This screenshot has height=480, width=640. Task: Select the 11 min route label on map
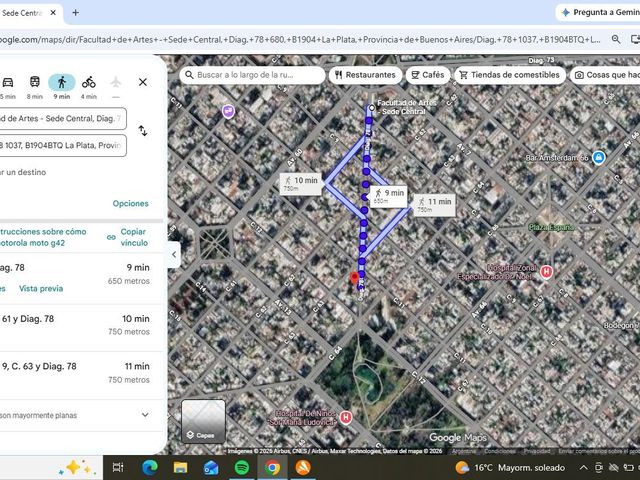434,205
